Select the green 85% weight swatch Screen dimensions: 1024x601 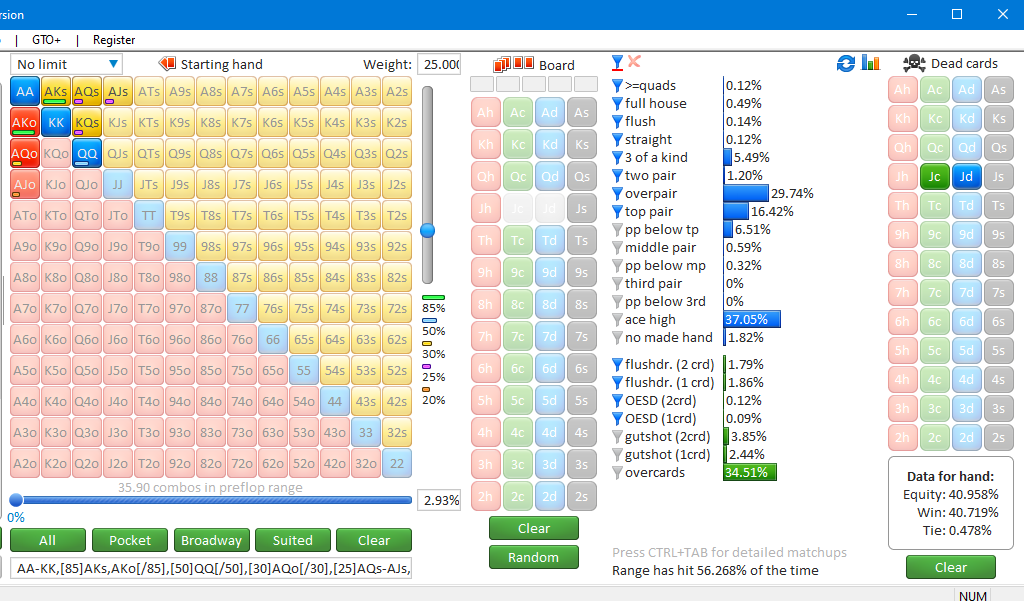click(434, 298)
